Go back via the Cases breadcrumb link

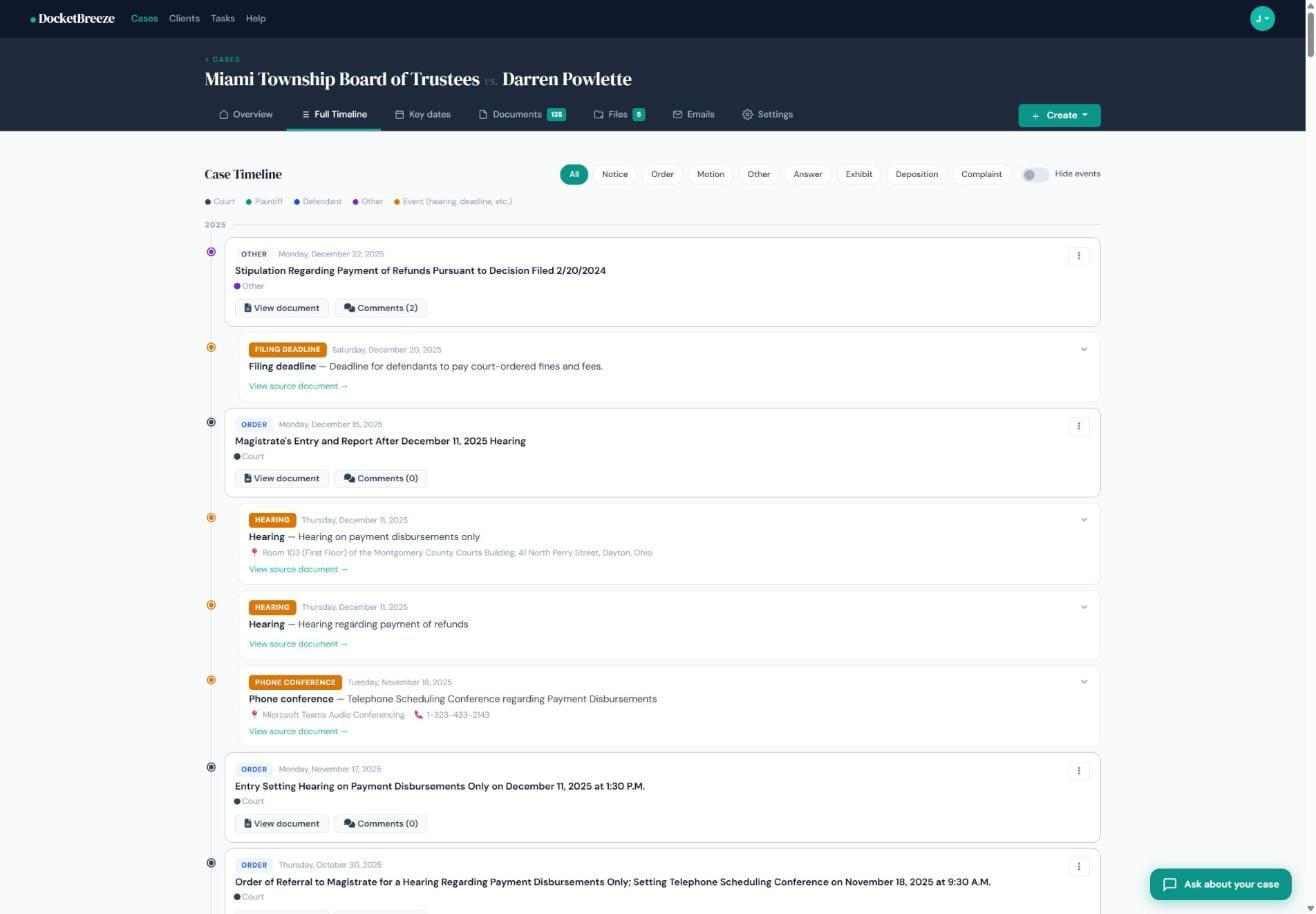223,59
